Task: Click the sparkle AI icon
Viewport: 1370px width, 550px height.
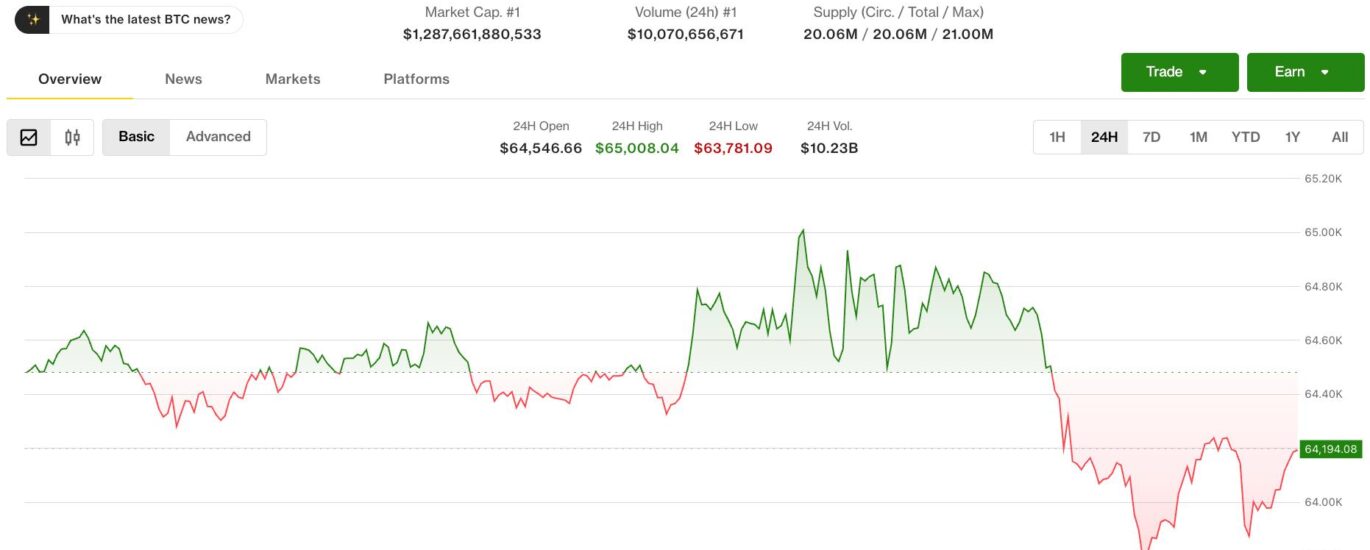Action: point(33,19)
